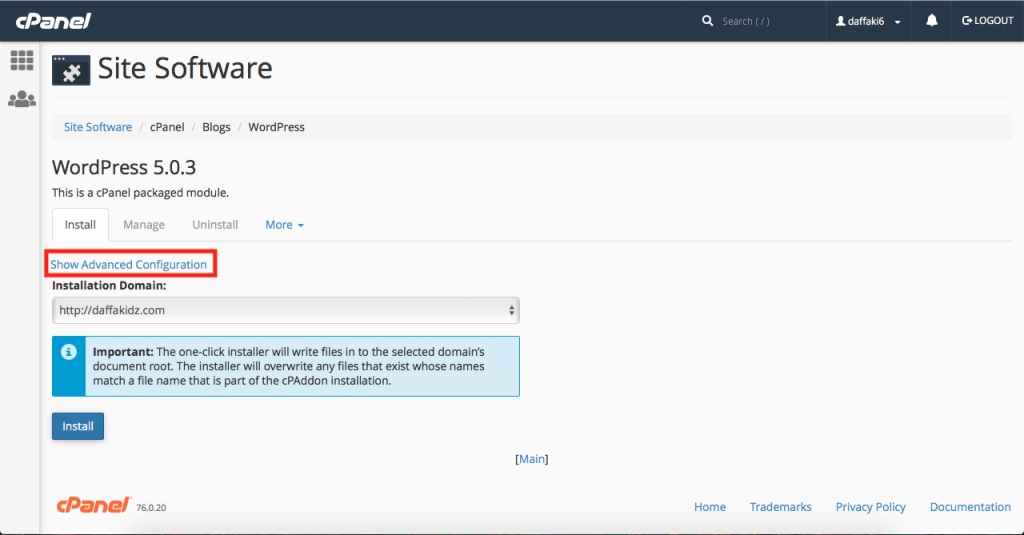
Task: Click cPanel breadcrumb entry
Action: (167, 127)
